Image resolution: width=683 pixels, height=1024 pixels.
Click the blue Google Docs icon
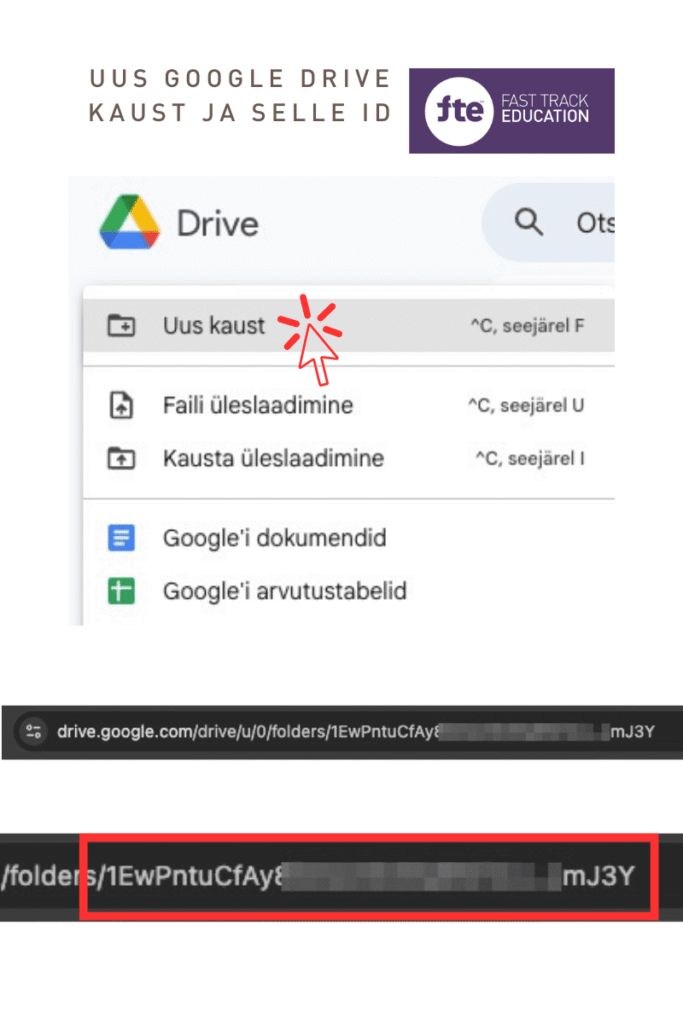tap(121, 537)
